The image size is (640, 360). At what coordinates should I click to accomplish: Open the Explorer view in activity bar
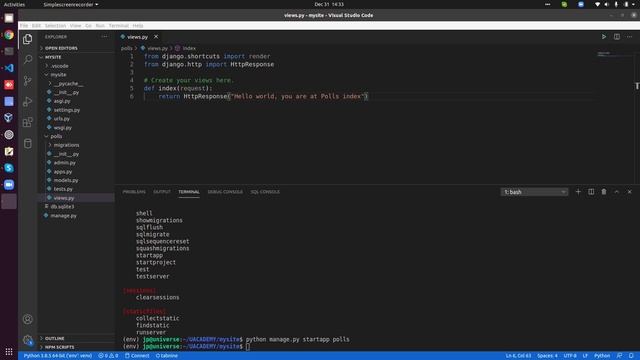[27, 39]
